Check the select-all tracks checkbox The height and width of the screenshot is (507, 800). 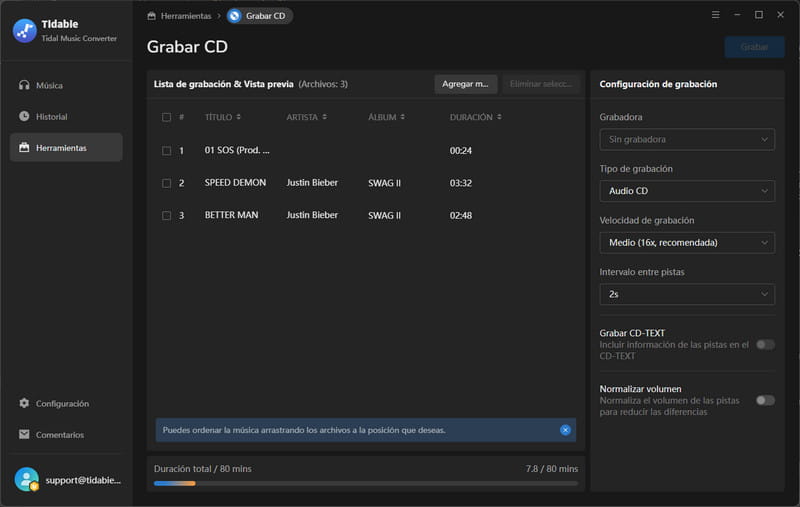166,117
